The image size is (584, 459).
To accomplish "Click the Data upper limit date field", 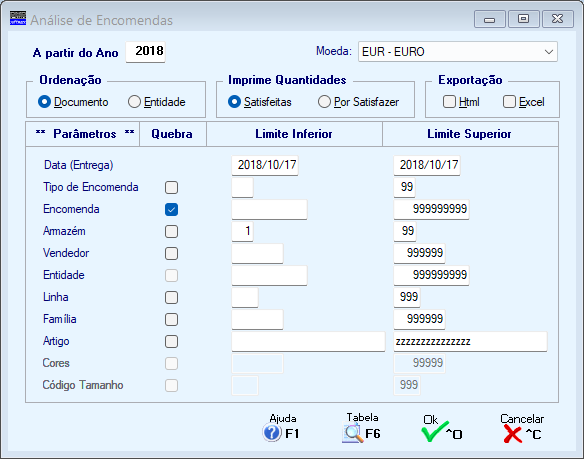I will coord(427,165).
